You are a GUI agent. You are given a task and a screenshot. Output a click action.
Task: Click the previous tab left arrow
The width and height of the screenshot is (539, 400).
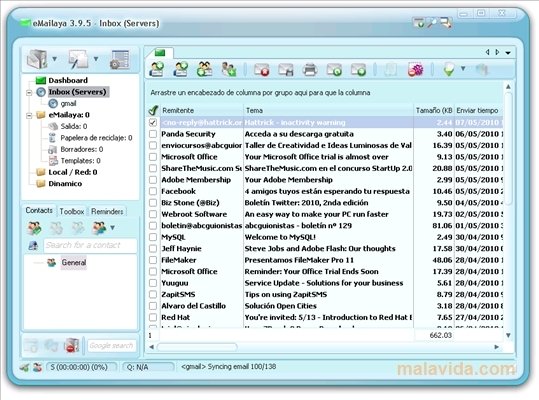point(487,52)
